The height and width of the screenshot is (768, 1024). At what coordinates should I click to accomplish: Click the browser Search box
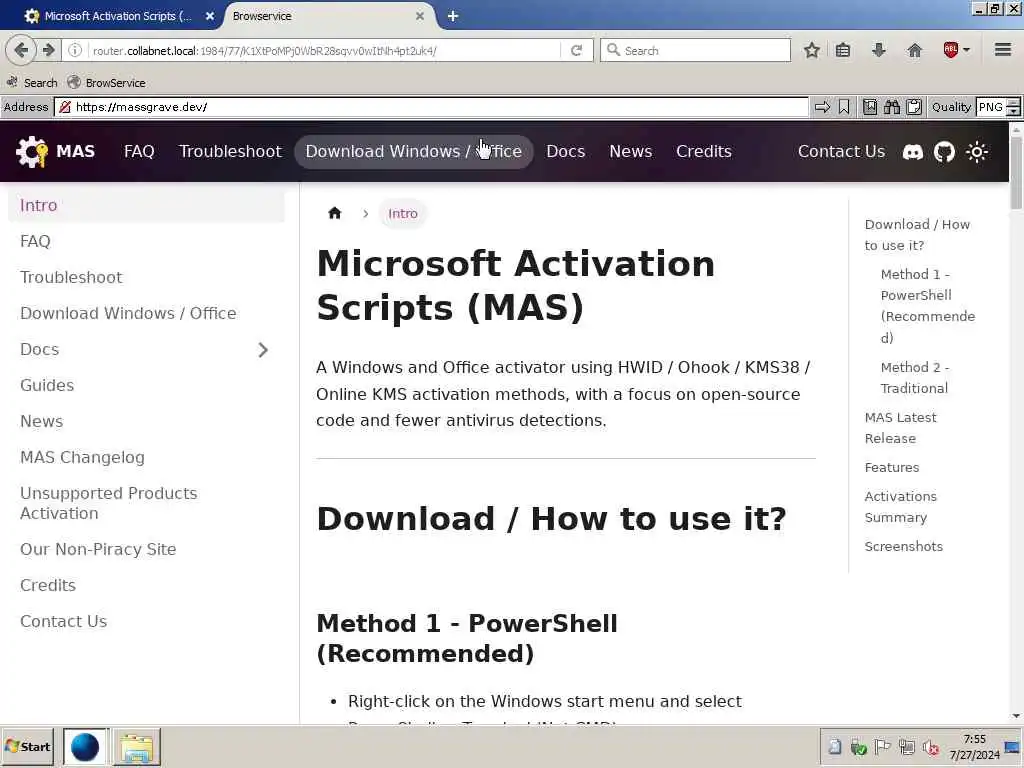pyautogui.click(x=695, y=50)
